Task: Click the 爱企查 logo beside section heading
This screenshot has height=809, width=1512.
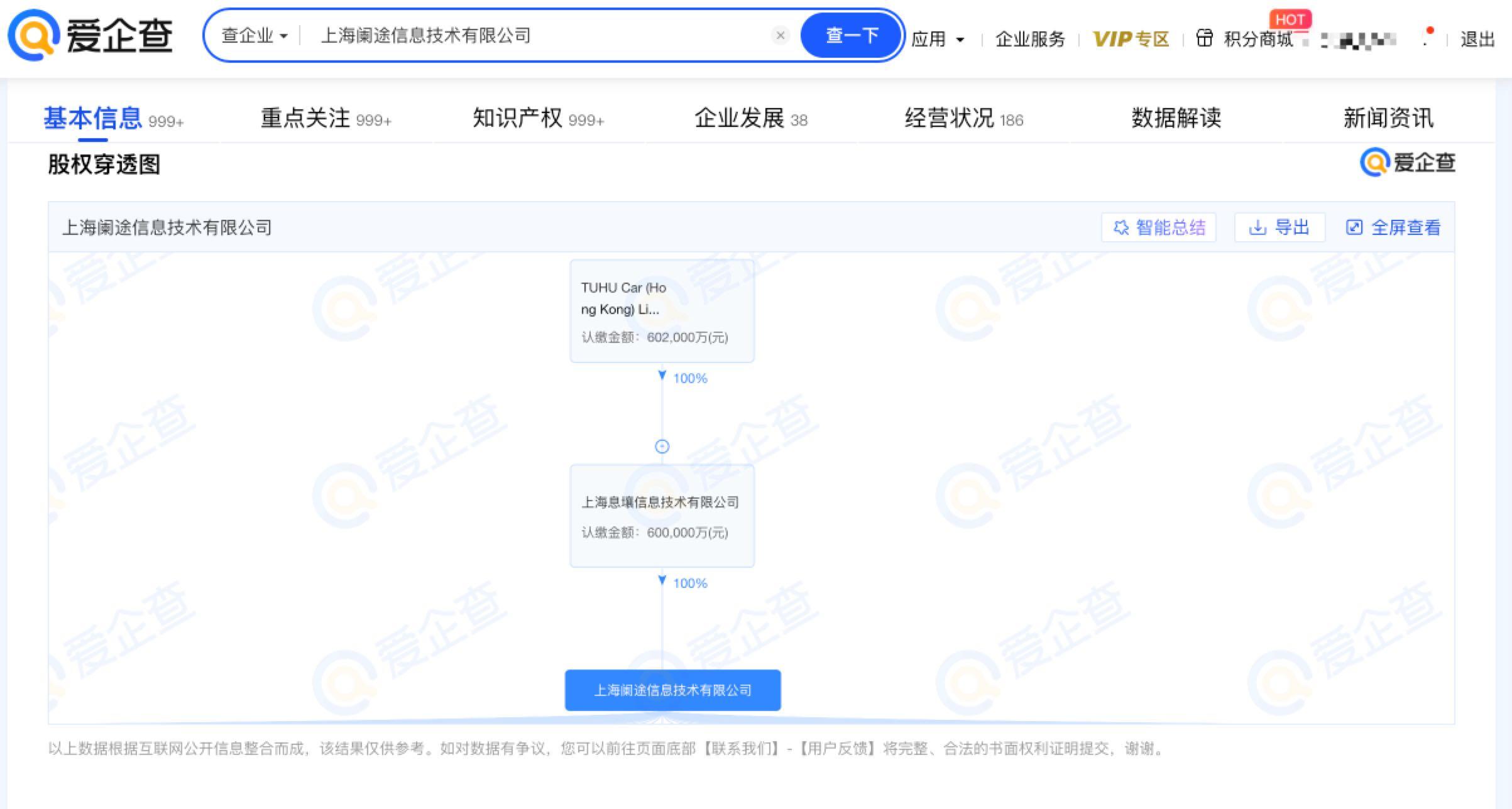Action: point(1408,163)
